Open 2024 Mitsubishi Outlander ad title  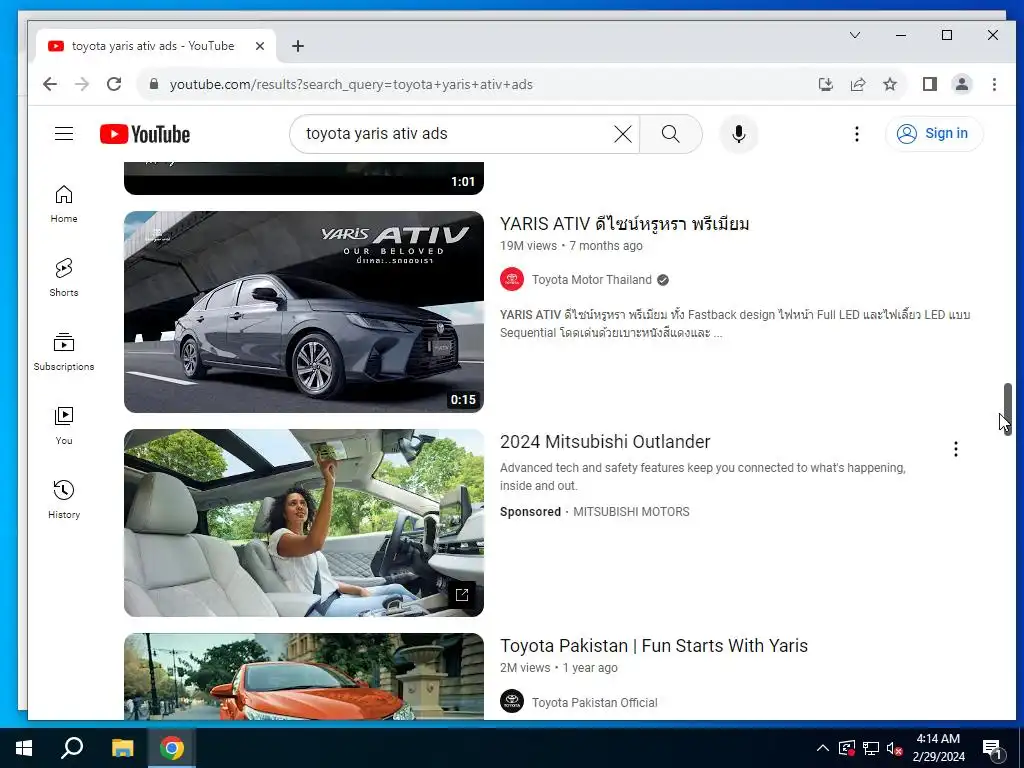(x=605, y=441)
